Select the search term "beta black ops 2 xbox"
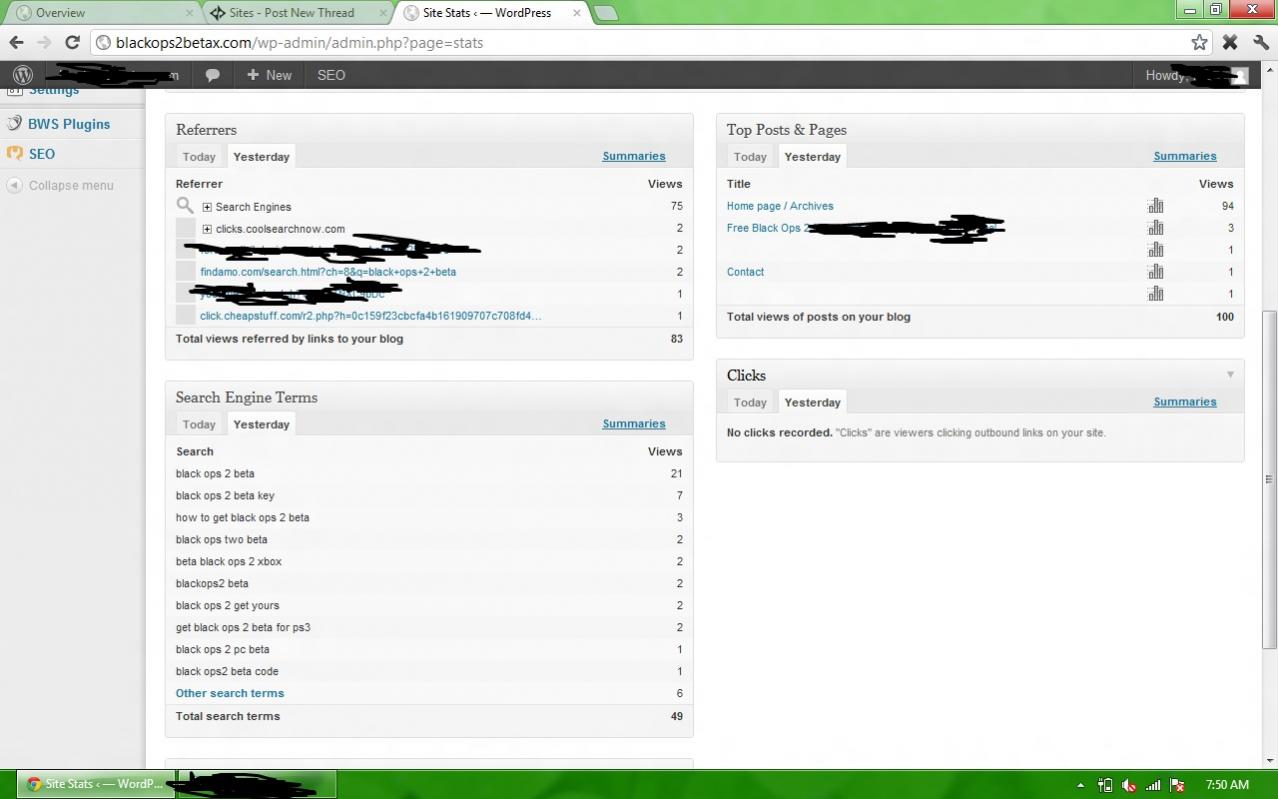The image size is (1278, 799). point(229,562)
